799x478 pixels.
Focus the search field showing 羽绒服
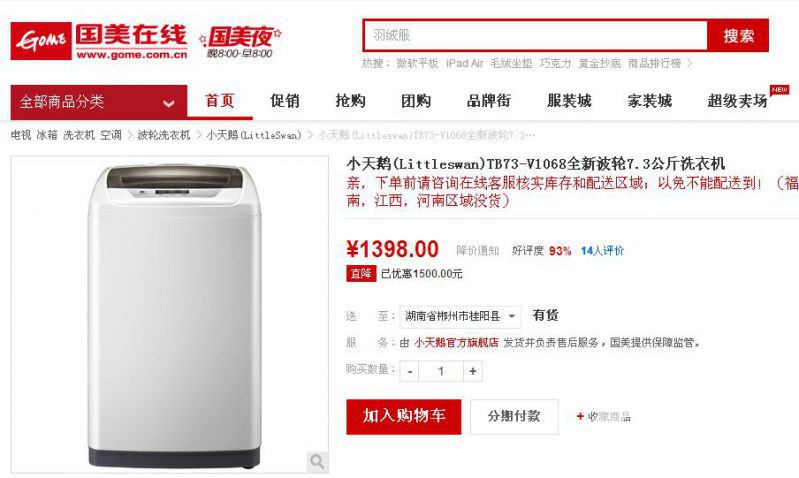click(x=536, y=36)
